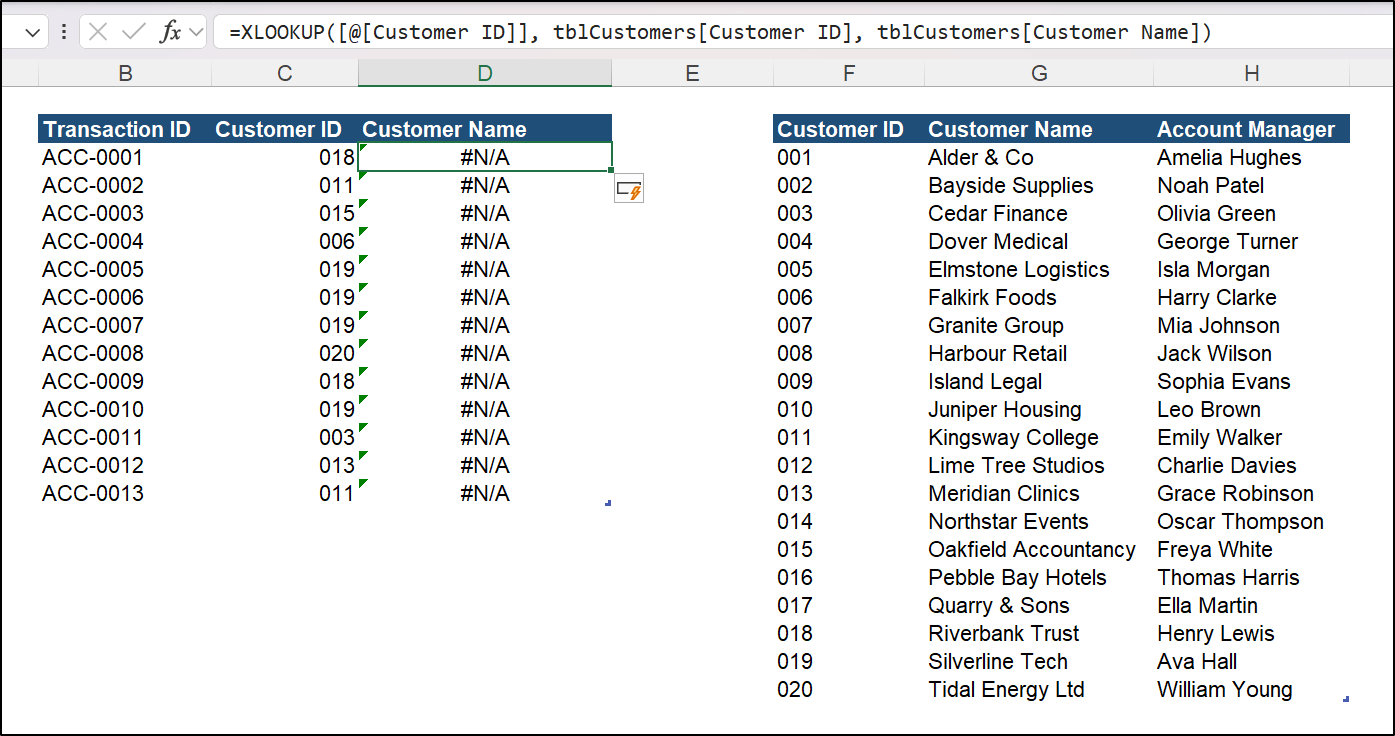This screenshot has width=1395, height=736.
Task: Select Elmstone Logistics cell
Action: (1039, 269)
